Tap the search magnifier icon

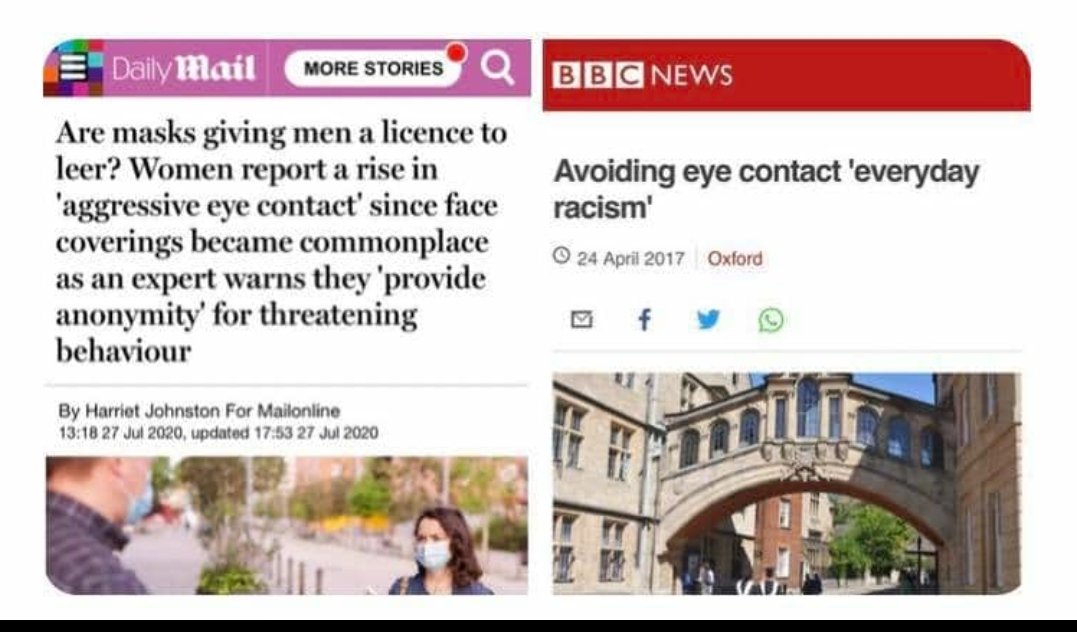point(497,68)
